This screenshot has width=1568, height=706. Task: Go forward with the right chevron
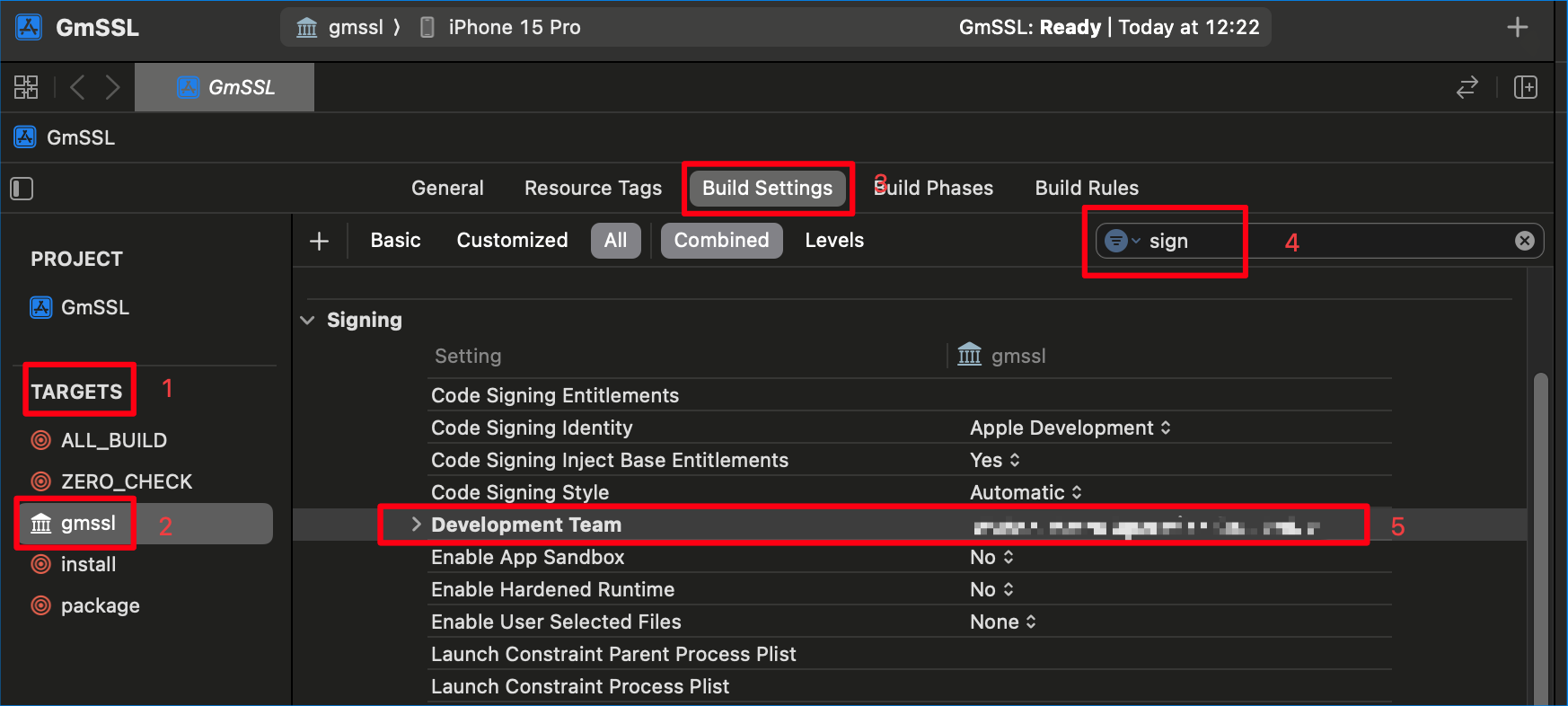pos(112,87)
